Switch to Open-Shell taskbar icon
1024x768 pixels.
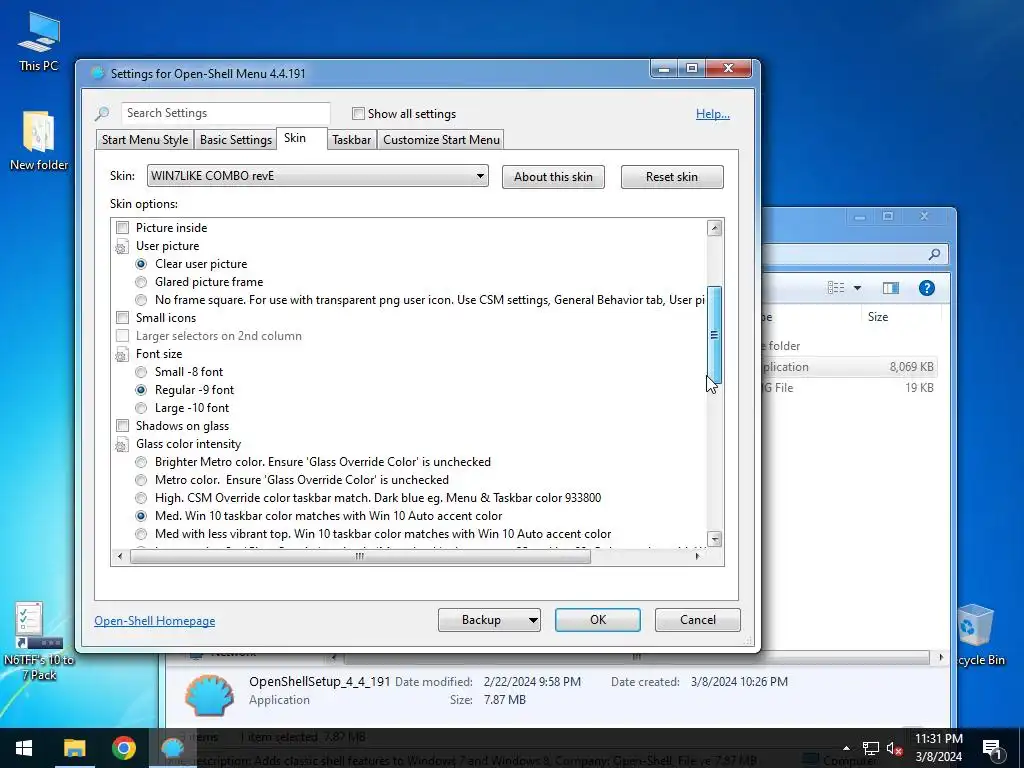coord(173,748)
